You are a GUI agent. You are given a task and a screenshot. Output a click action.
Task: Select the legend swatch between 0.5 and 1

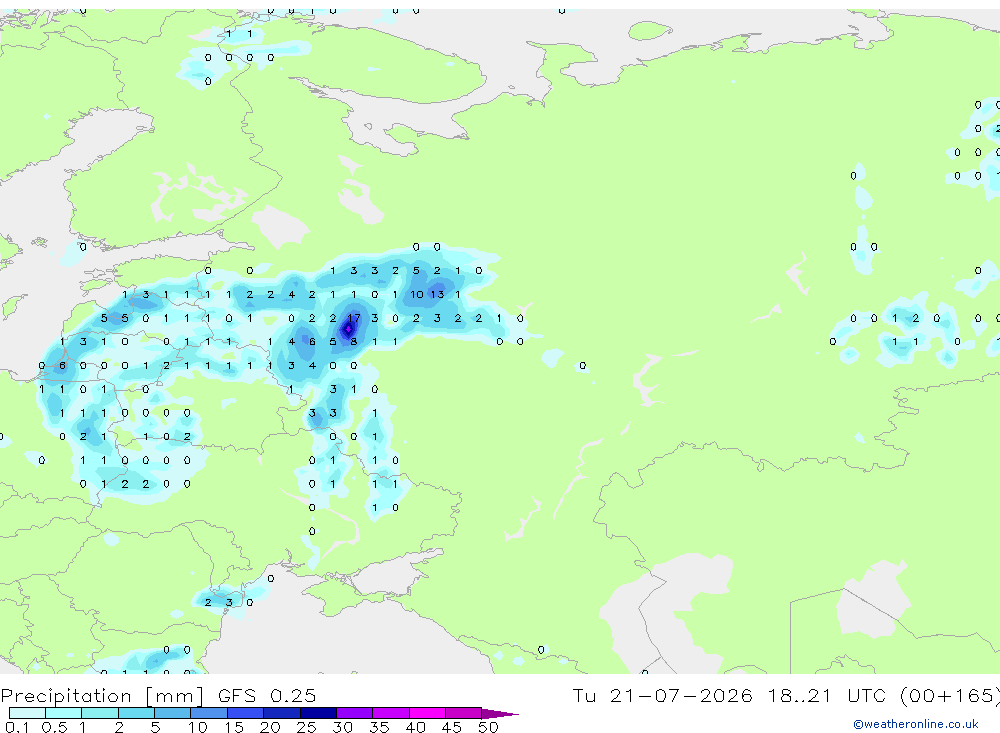click(x=64, y=713)
